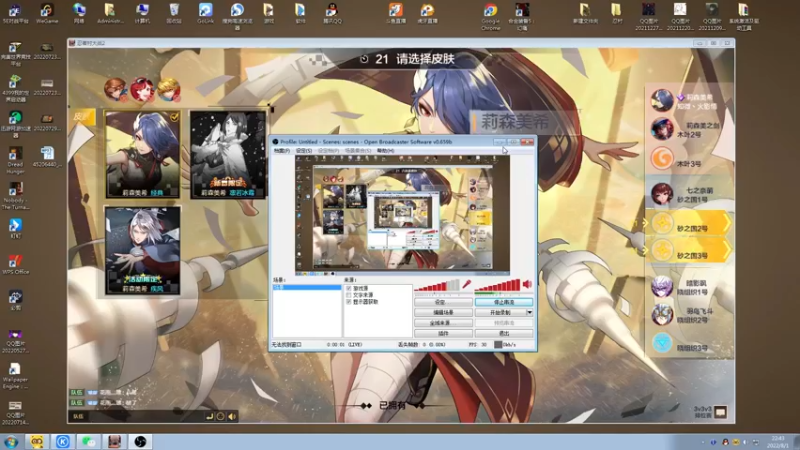Click the 退出 exit button in OBS
The height and width of the screenshot is (450, 800).
click(504, 333)
